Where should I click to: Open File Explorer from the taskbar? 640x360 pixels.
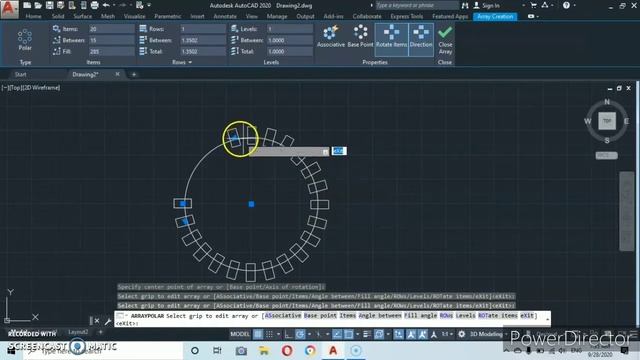click(x=264, y=351)
